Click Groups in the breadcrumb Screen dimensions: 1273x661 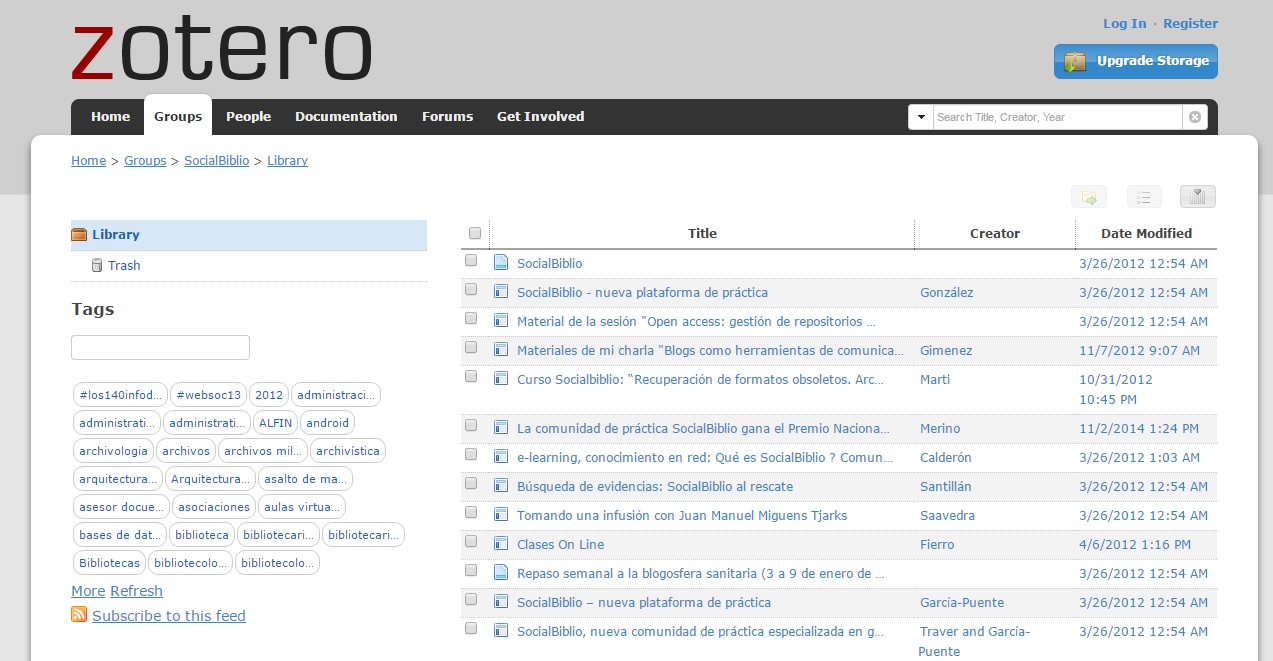[145, 161]
